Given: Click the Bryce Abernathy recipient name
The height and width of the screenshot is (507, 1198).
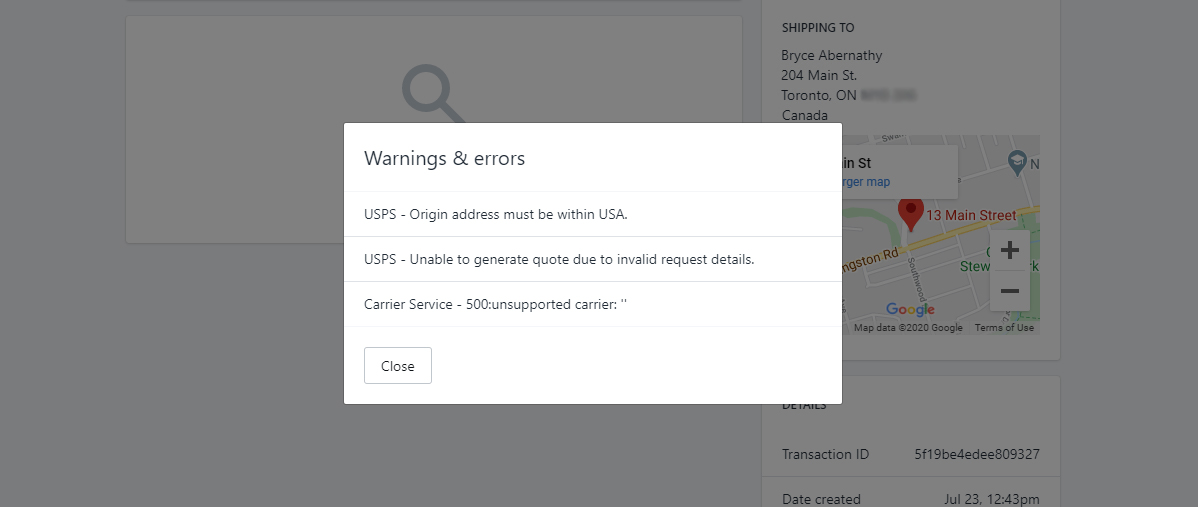Looking at the screenshot, I should 831,55.
